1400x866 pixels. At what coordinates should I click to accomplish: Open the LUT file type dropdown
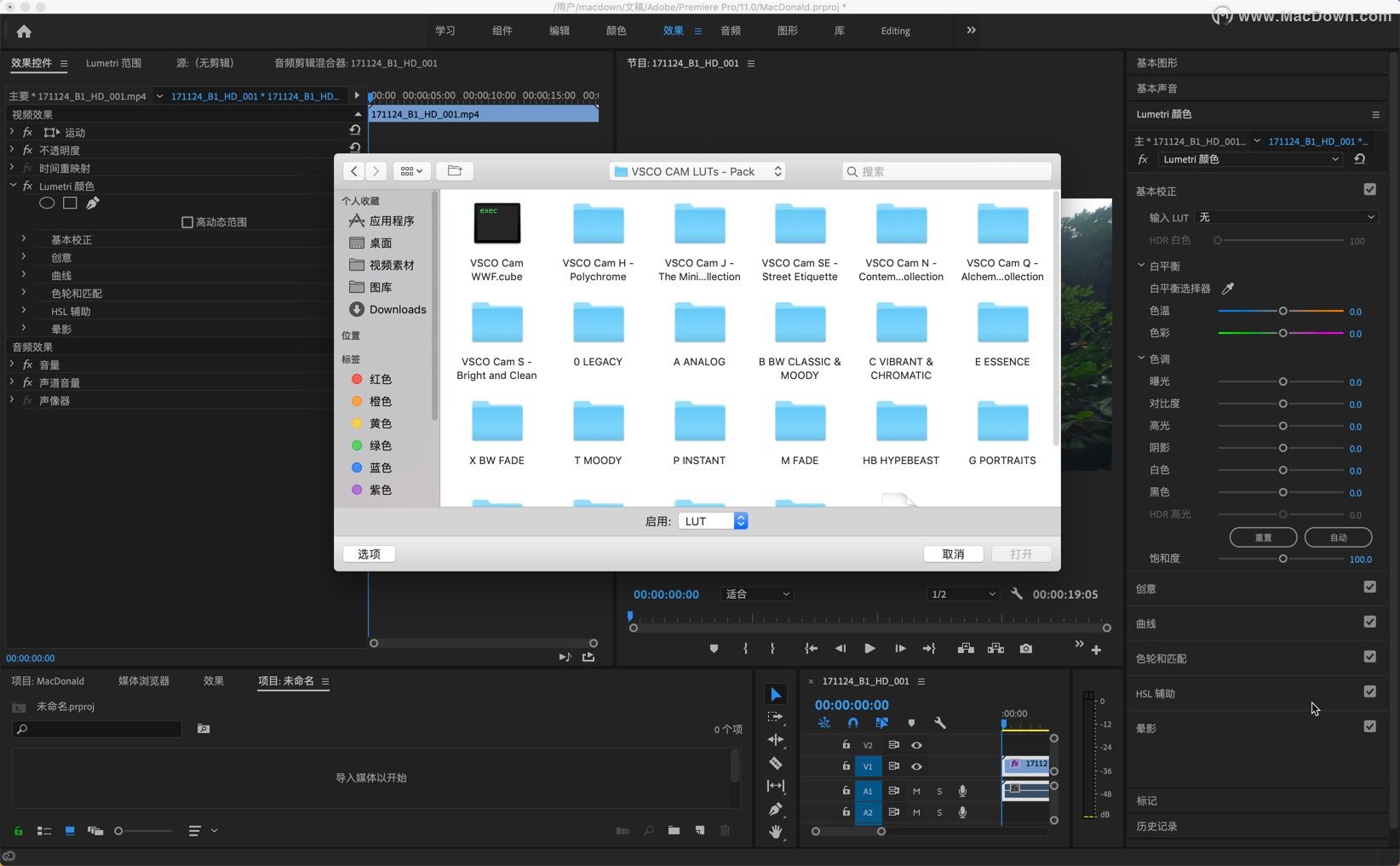[713, 521]
